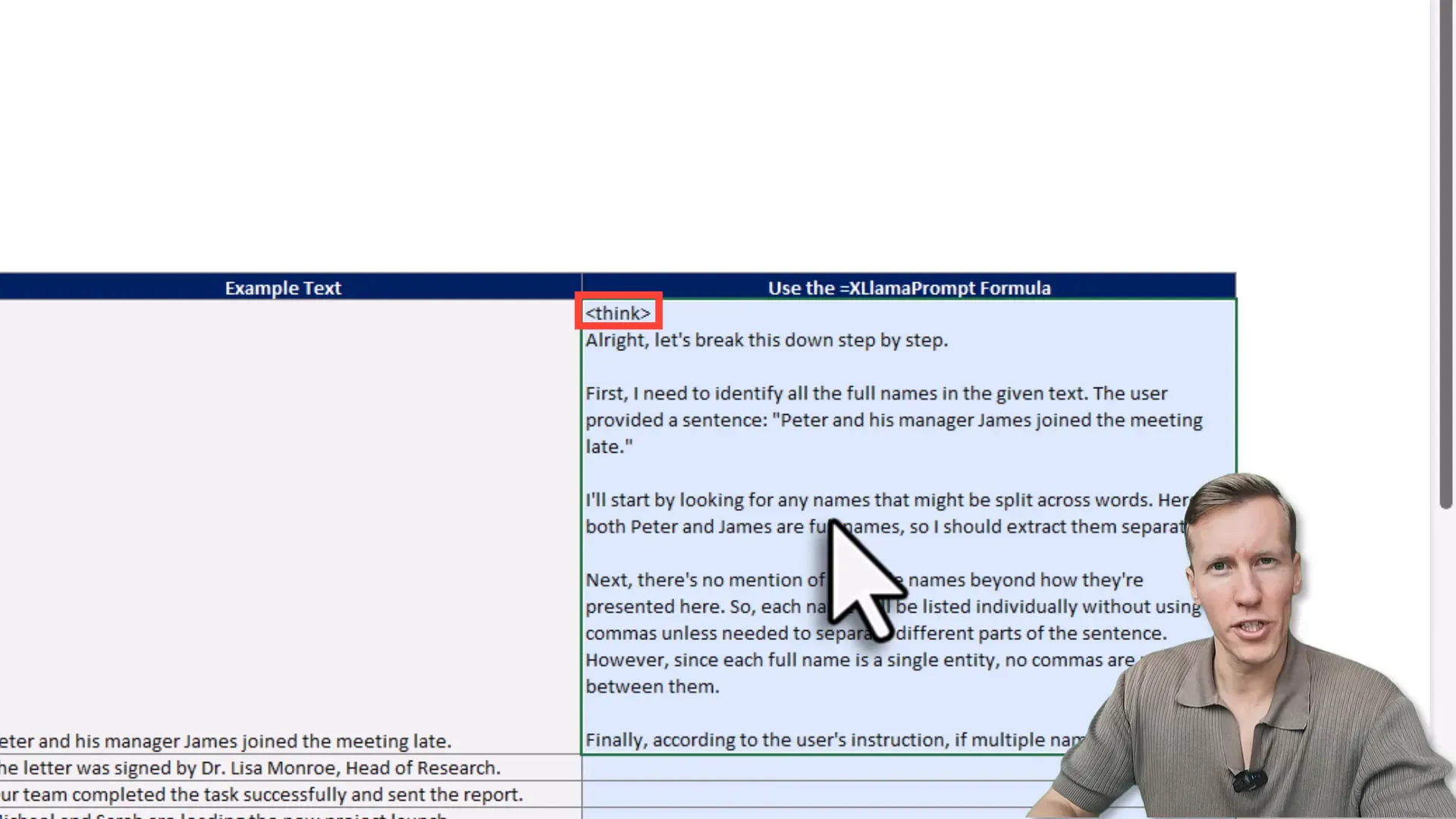This screenshot has height=819, width=1456.
Task: Select the 'Our team completed the task' cell
Action: [x=262, y=794]
